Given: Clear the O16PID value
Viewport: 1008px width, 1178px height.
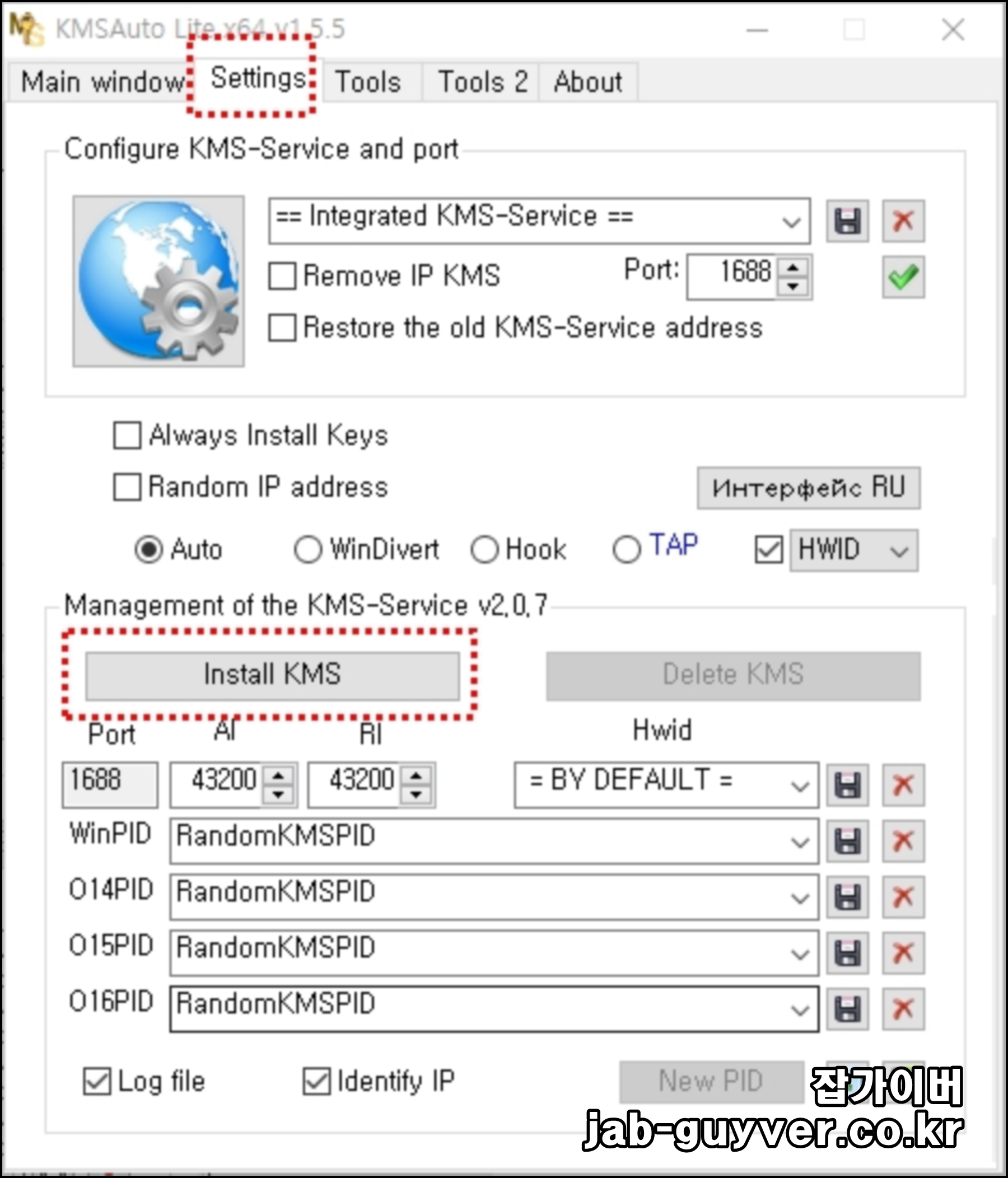Looking at the screenshot, I should pyautogui.click(x=903, y=1009).
